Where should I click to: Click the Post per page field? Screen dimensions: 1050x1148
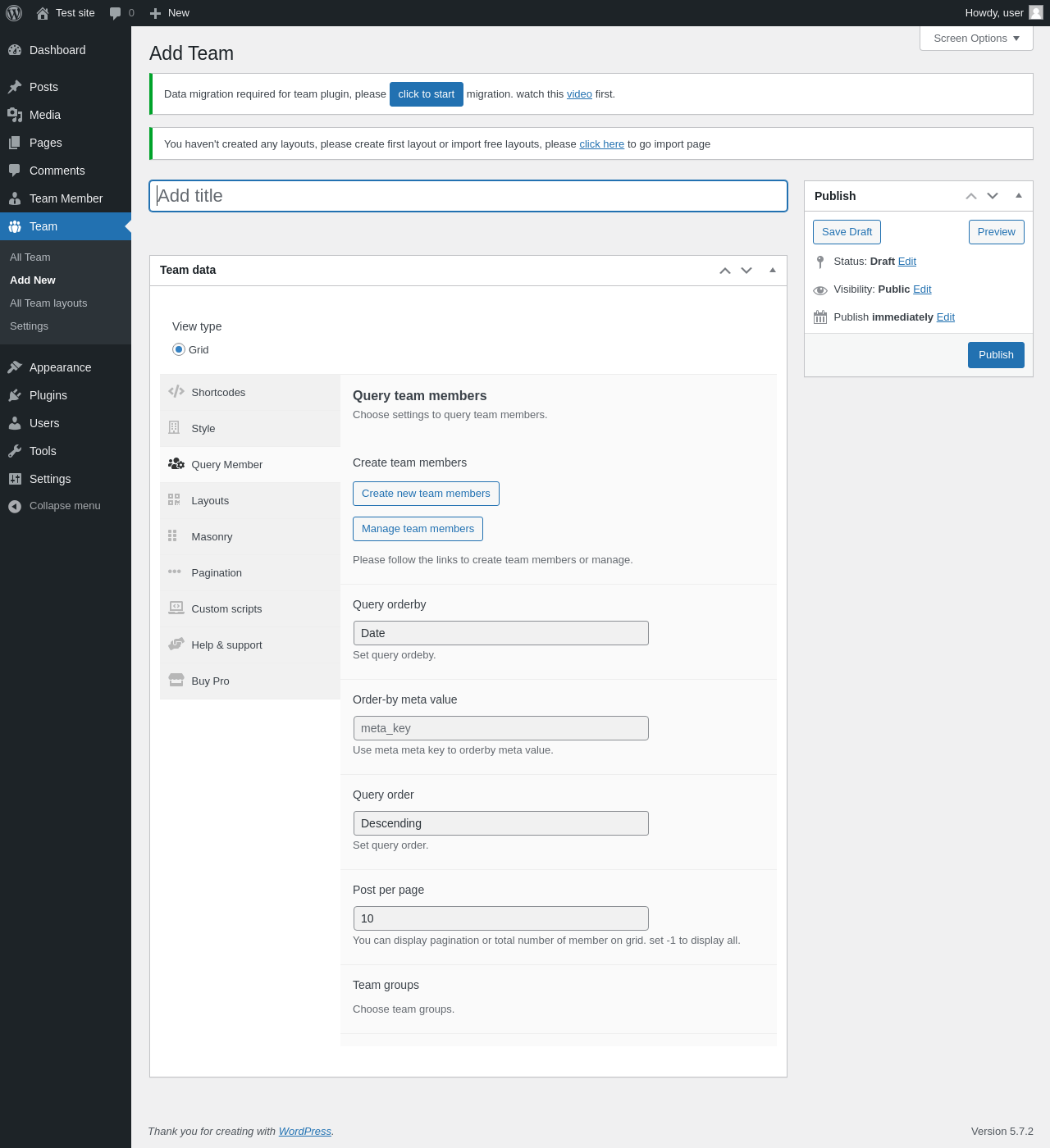click(501, 918)
